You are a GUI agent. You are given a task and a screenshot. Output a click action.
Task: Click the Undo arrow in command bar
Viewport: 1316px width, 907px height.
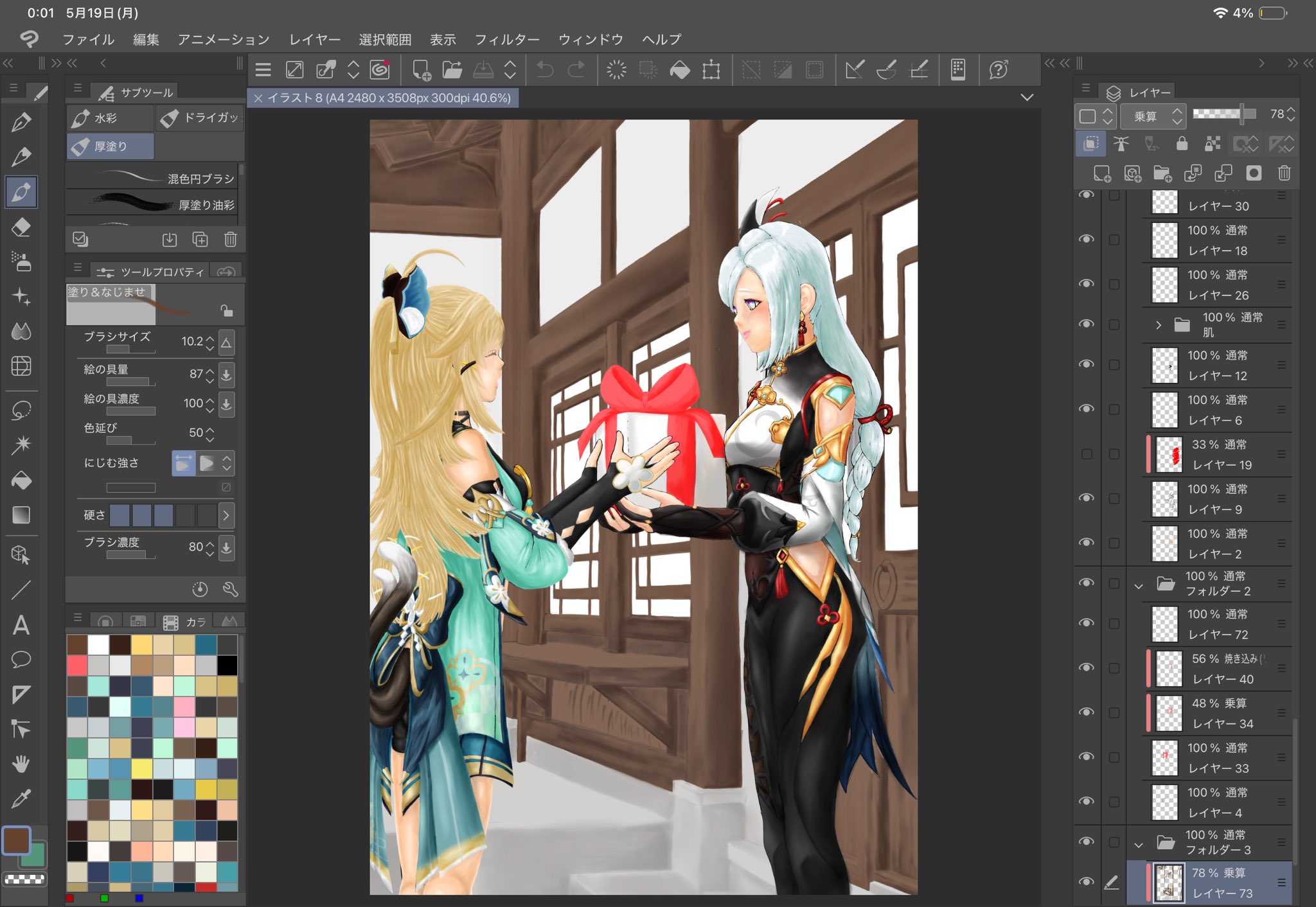tap(545, 69)
